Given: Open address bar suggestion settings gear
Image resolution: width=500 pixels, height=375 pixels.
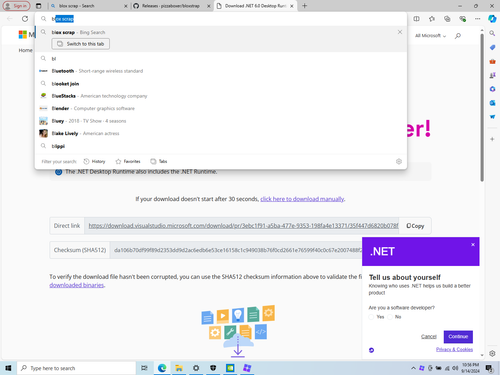Looking at the screenshot, I should 399,161.
